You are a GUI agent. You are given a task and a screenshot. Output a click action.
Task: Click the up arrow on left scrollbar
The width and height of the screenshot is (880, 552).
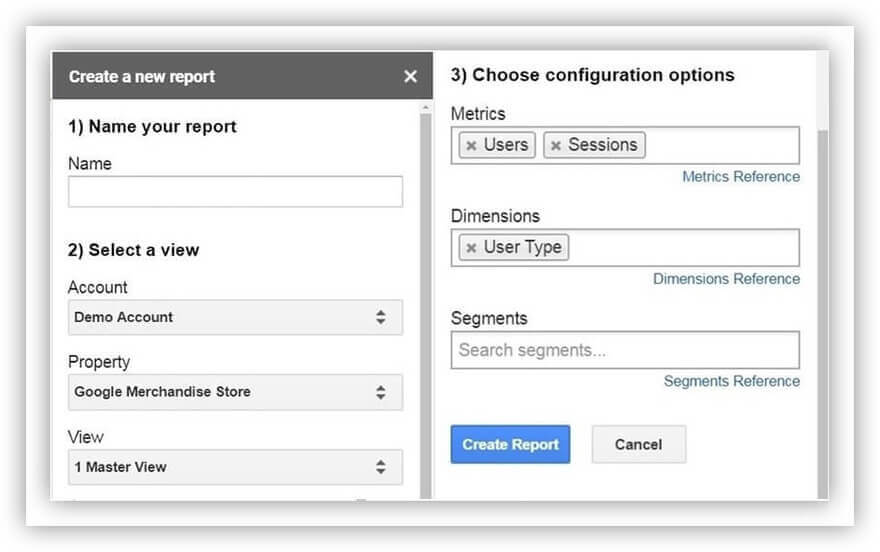pos(426,107)
